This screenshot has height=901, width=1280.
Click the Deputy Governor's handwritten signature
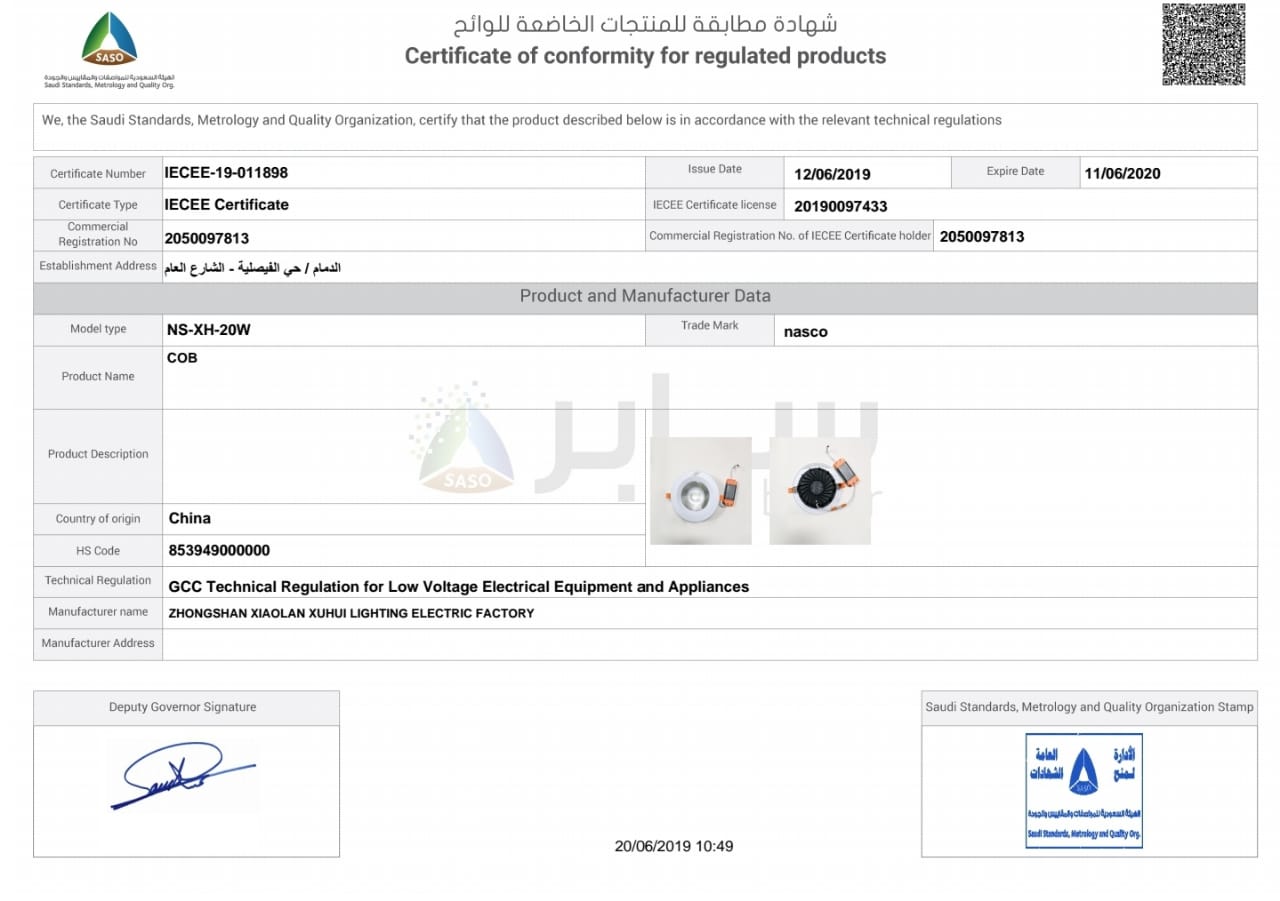click(x=184, y=776)
